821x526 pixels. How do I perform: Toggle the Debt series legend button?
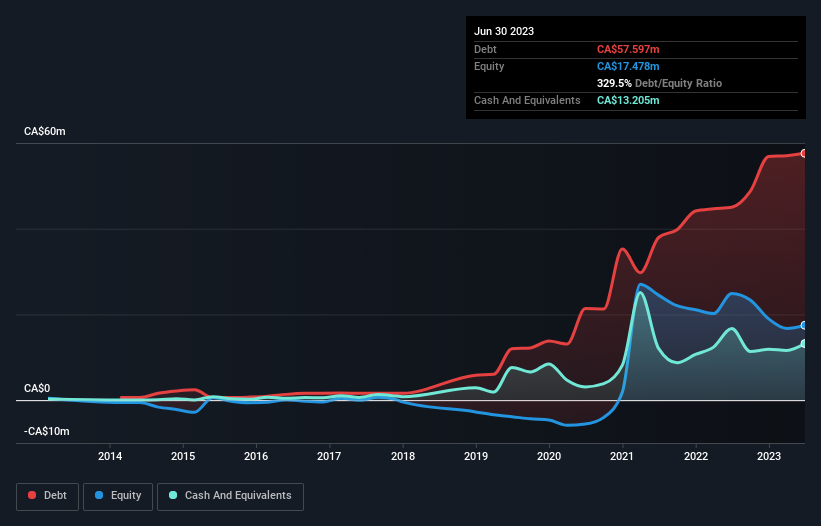pyautogui.click(x=48, y=496)
